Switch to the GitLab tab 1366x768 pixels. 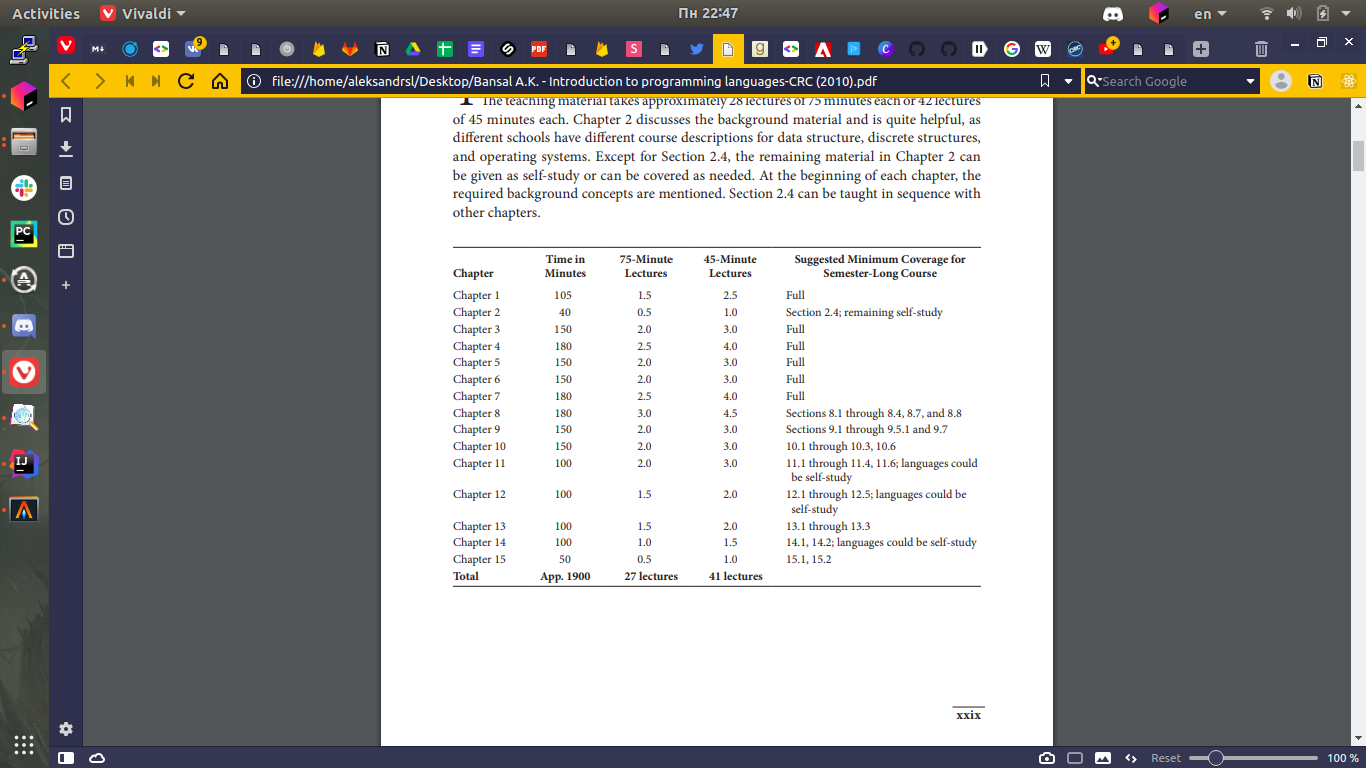point(350,48)
